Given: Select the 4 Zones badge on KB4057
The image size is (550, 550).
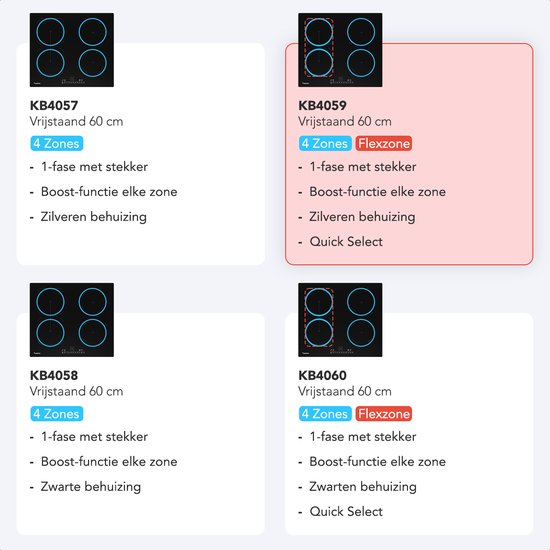Looking at the screenshot, I should tap(56, 143).
